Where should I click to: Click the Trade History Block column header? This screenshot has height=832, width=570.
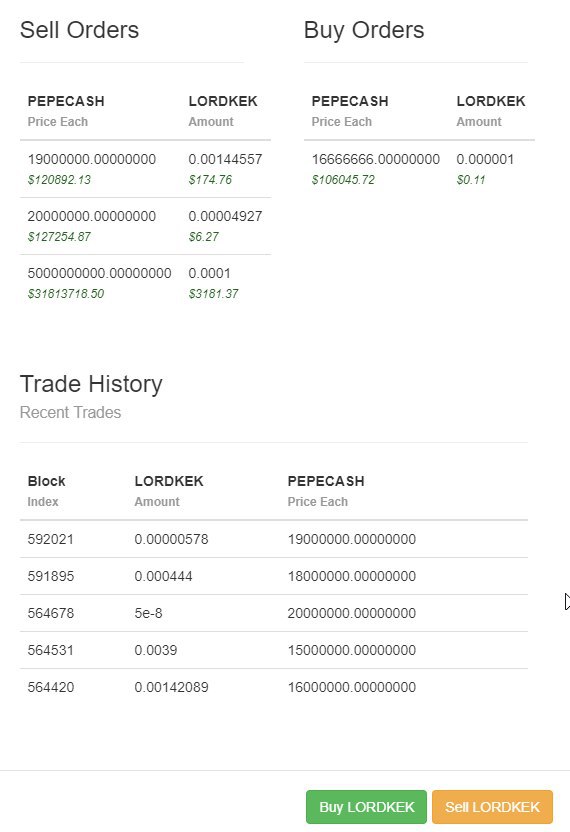(x=46, y=481)
